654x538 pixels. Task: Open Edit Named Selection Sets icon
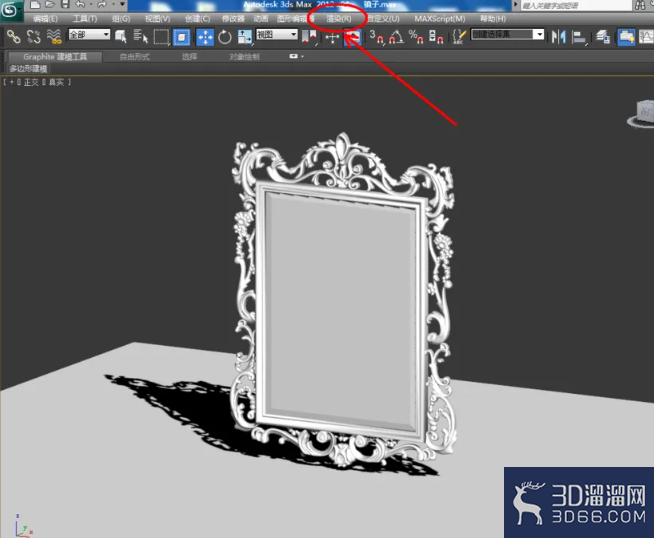click(x=460, y=37)
